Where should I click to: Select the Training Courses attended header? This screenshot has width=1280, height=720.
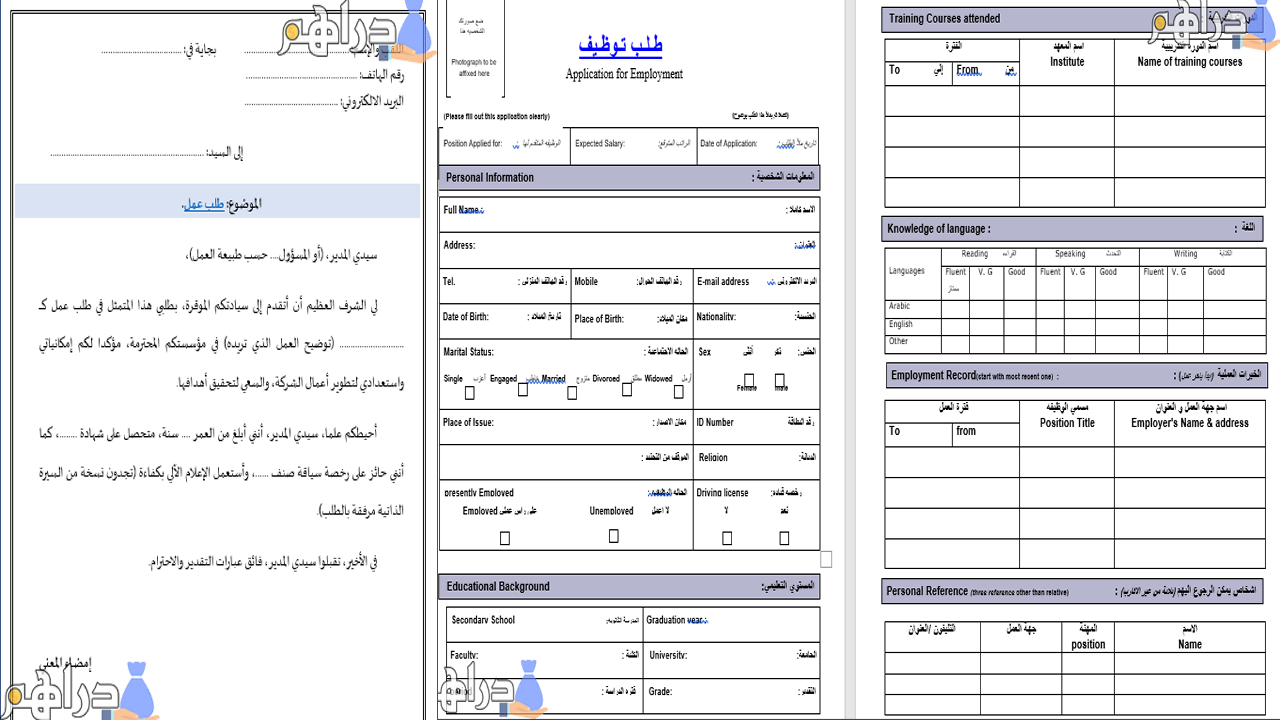1072,19
